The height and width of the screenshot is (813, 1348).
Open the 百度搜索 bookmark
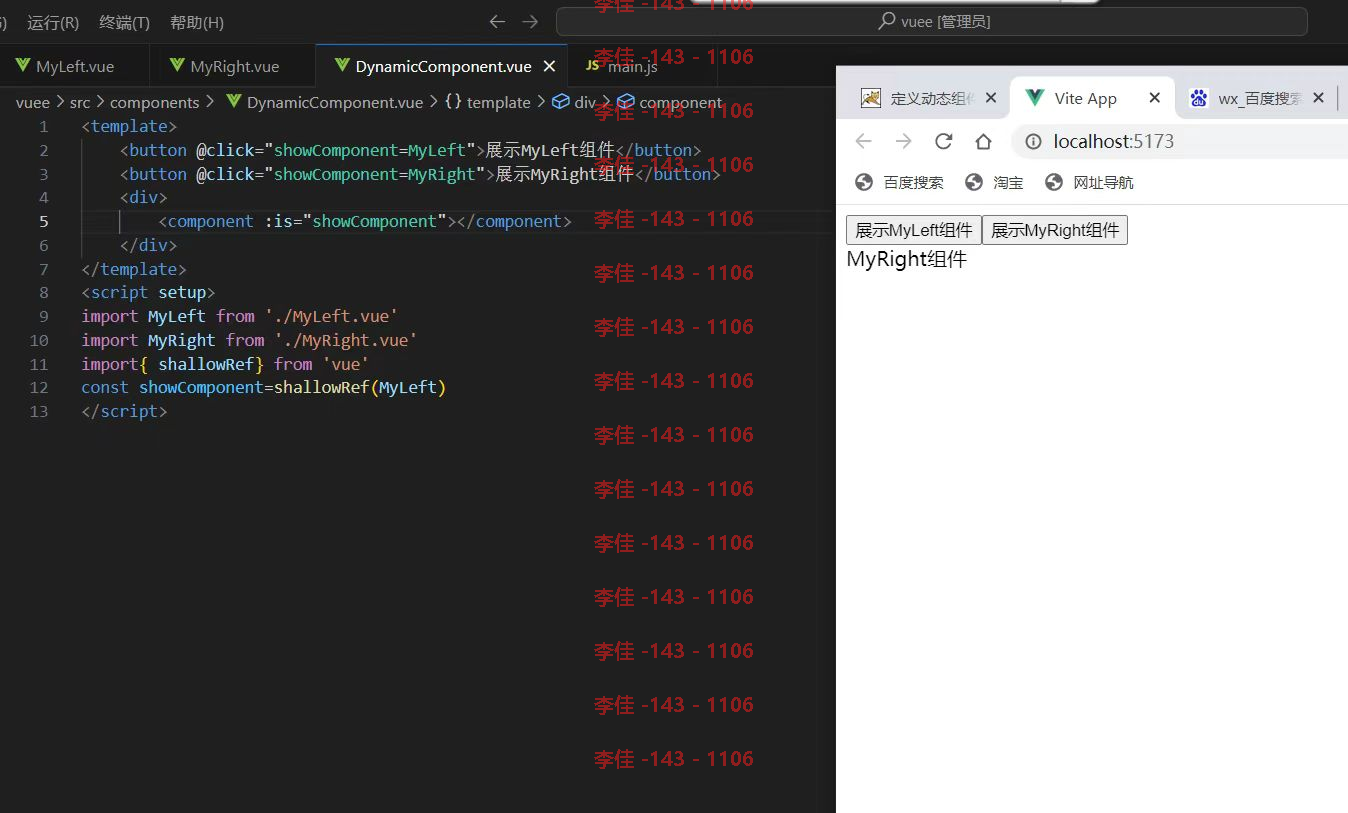pos(899,182)
